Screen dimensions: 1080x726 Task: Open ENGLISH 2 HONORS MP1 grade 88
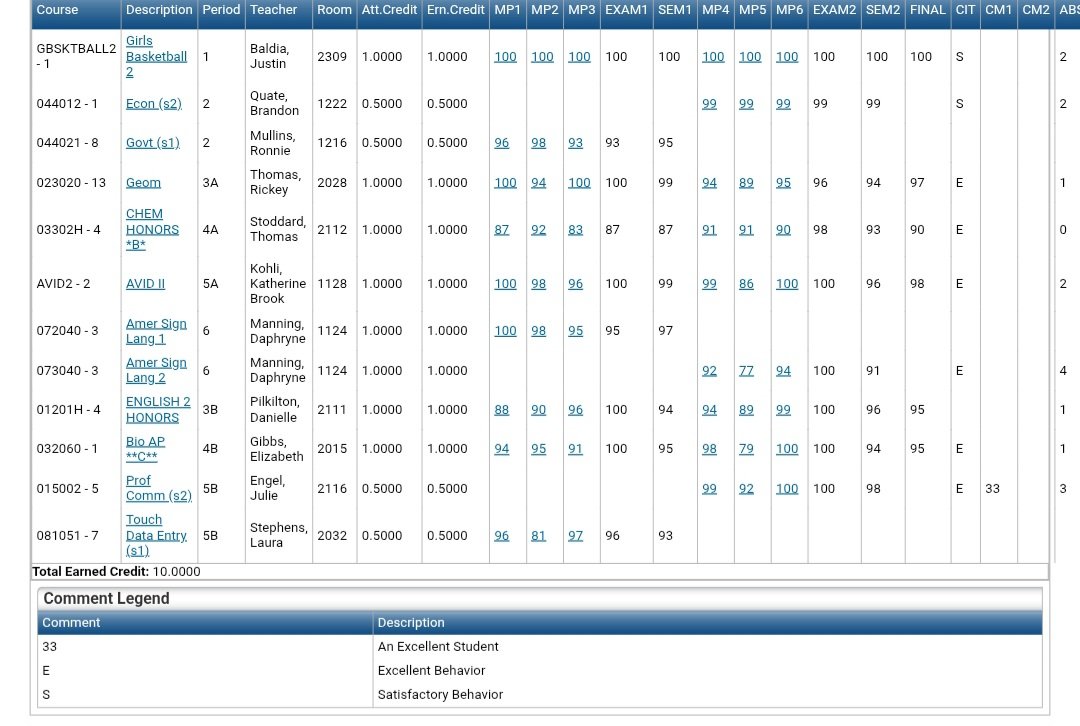[501, 410]
